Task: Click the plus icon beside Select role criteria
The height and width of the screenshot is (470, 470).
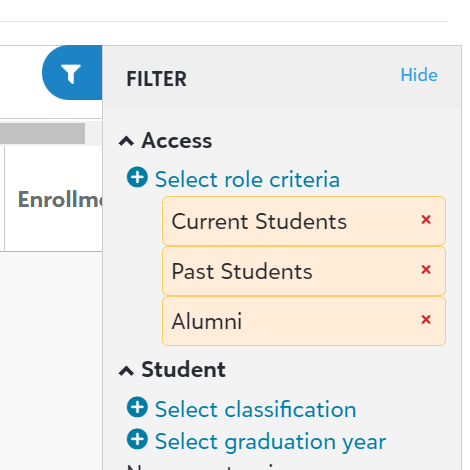Action: click(x=137, y=177)
